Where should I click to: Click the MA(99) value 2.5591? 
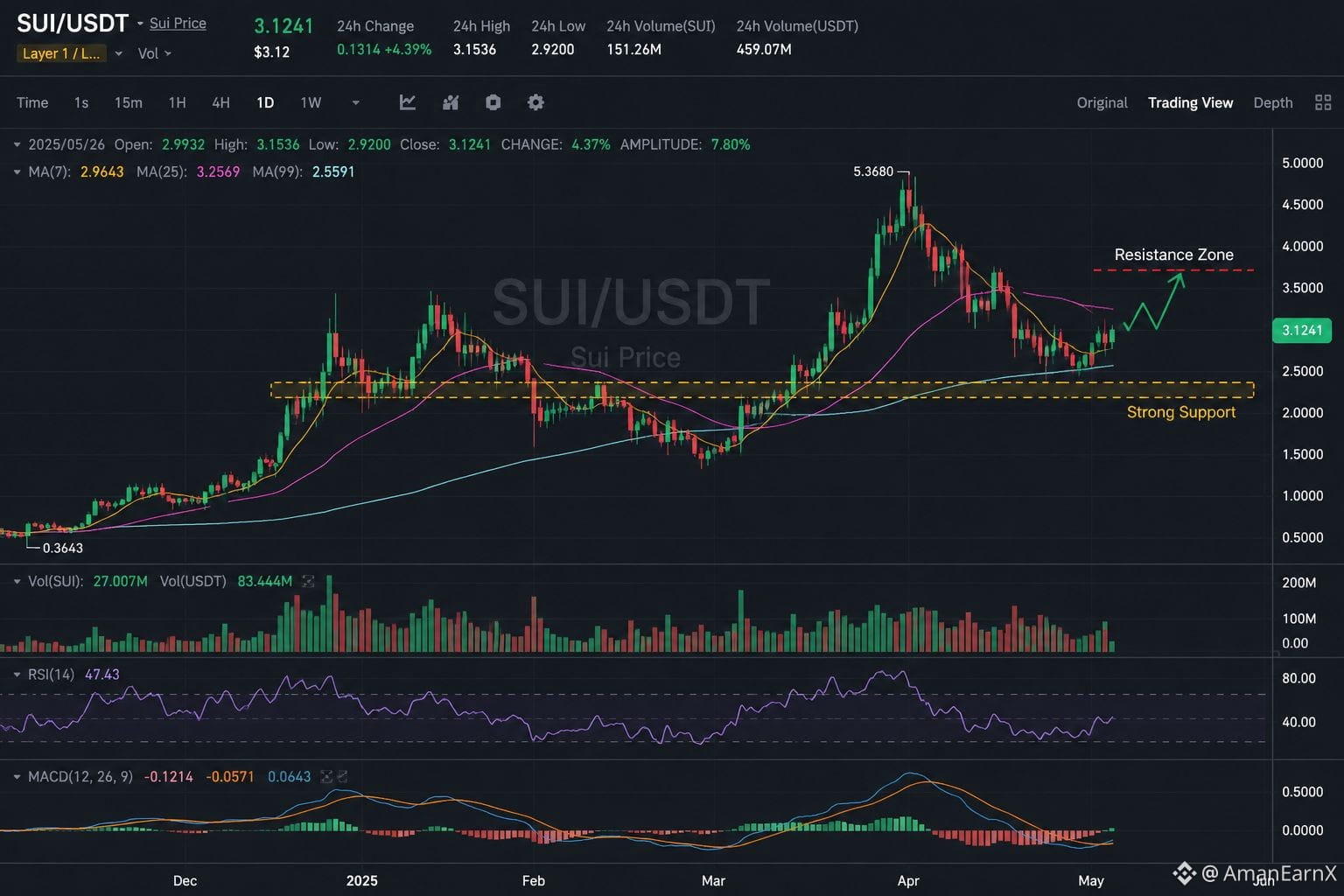333,171
